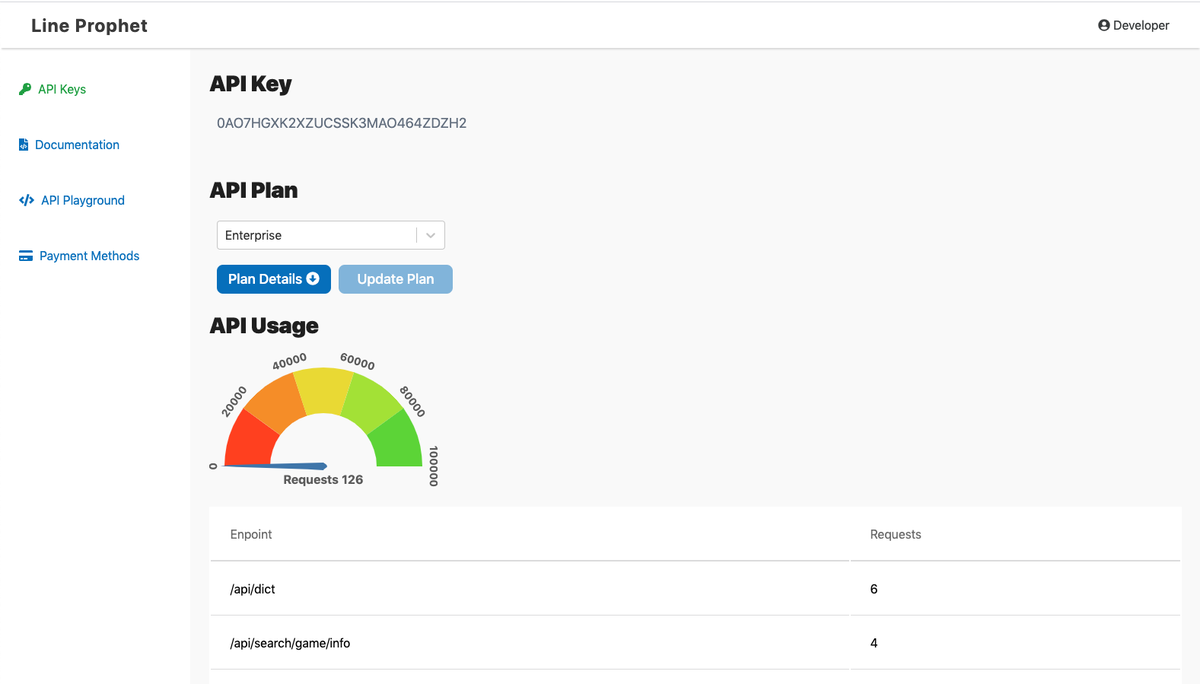Click request count 4 for /api/search/game/info
The image size is (1200, 684).
(x=874, y=643)
